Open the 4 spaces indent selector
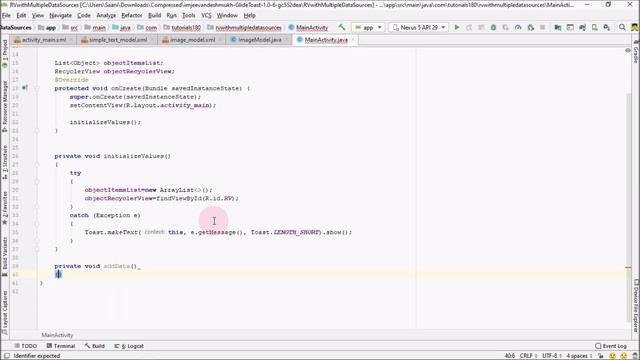 [579, 356]
